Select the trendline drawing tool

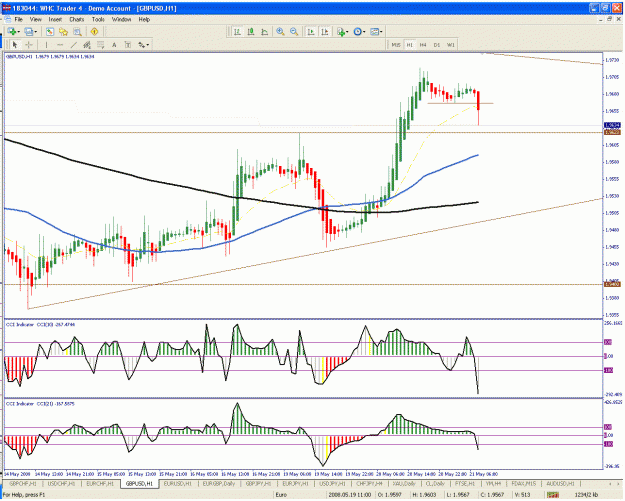tap(73, 45)
